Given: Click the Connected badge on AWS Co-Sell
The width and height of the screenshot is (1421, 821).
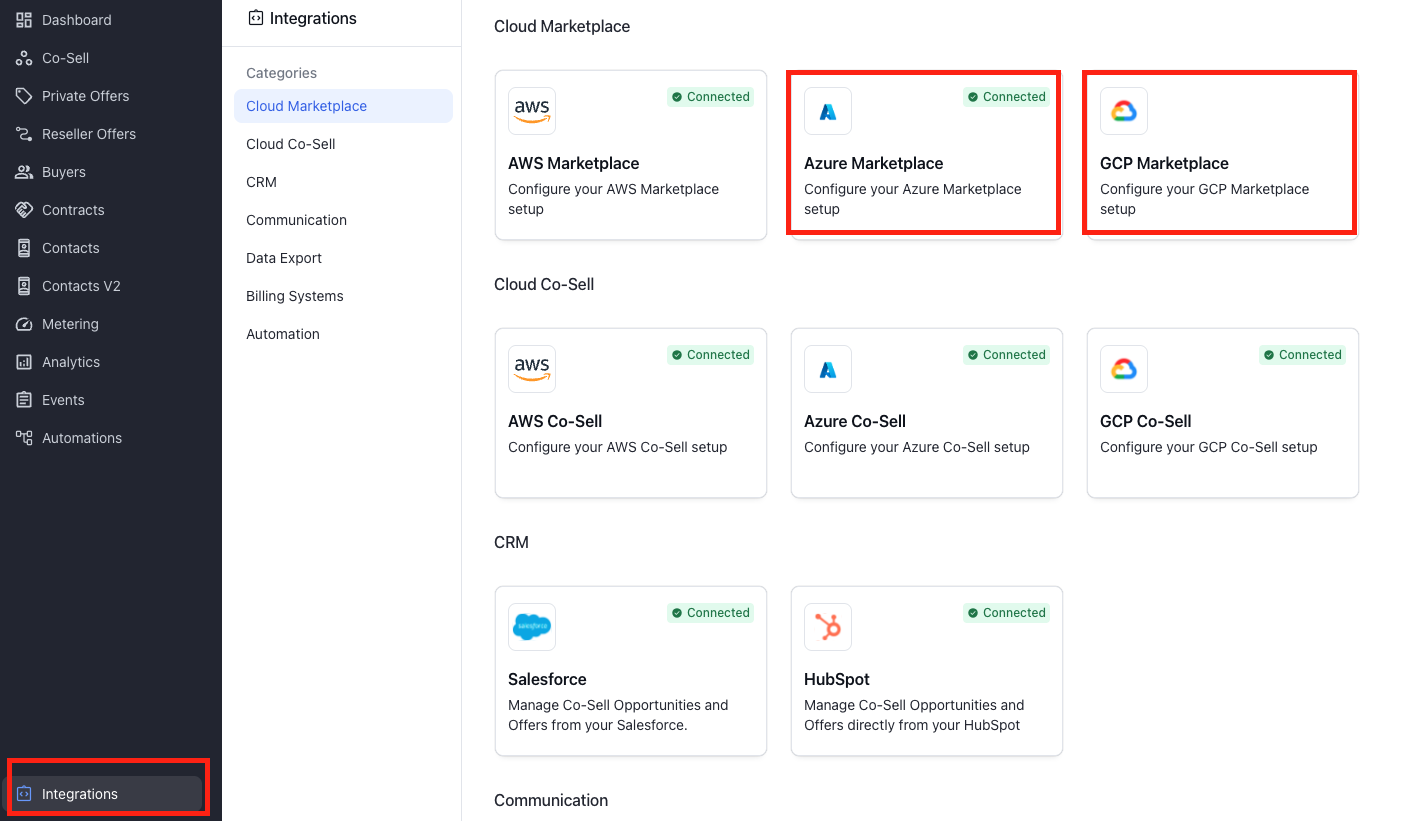Looking at the screenshot, I should pos(711,355).
